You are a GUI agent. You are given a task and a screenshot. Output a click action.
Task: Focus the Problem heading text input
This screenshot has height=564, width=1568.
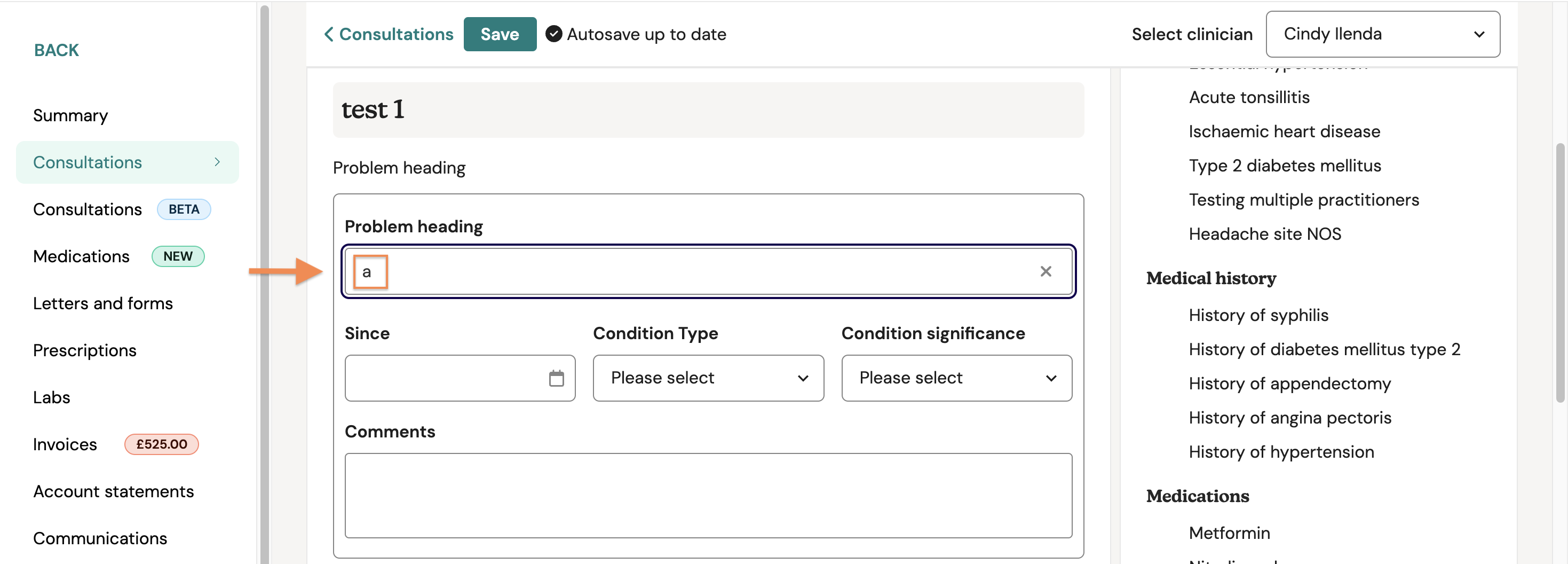[708, 271]
